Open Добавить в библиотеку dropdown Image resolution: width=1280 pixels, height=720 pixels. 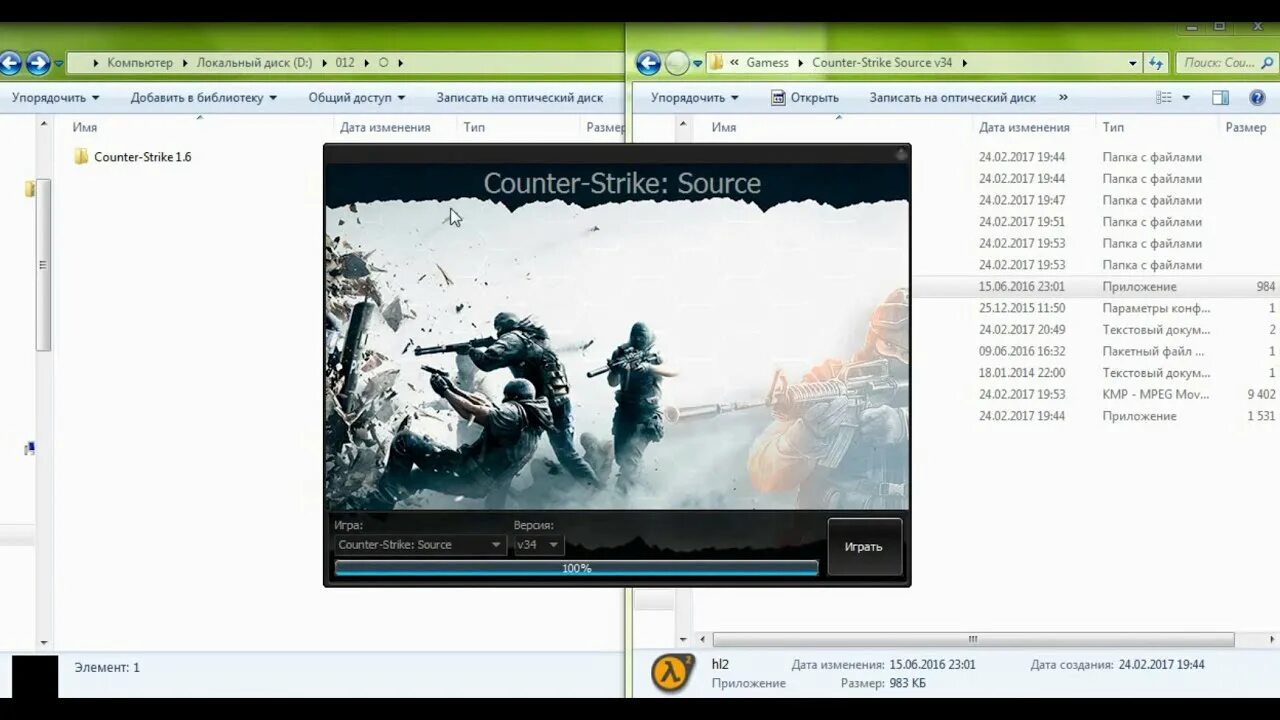(203, 97)
